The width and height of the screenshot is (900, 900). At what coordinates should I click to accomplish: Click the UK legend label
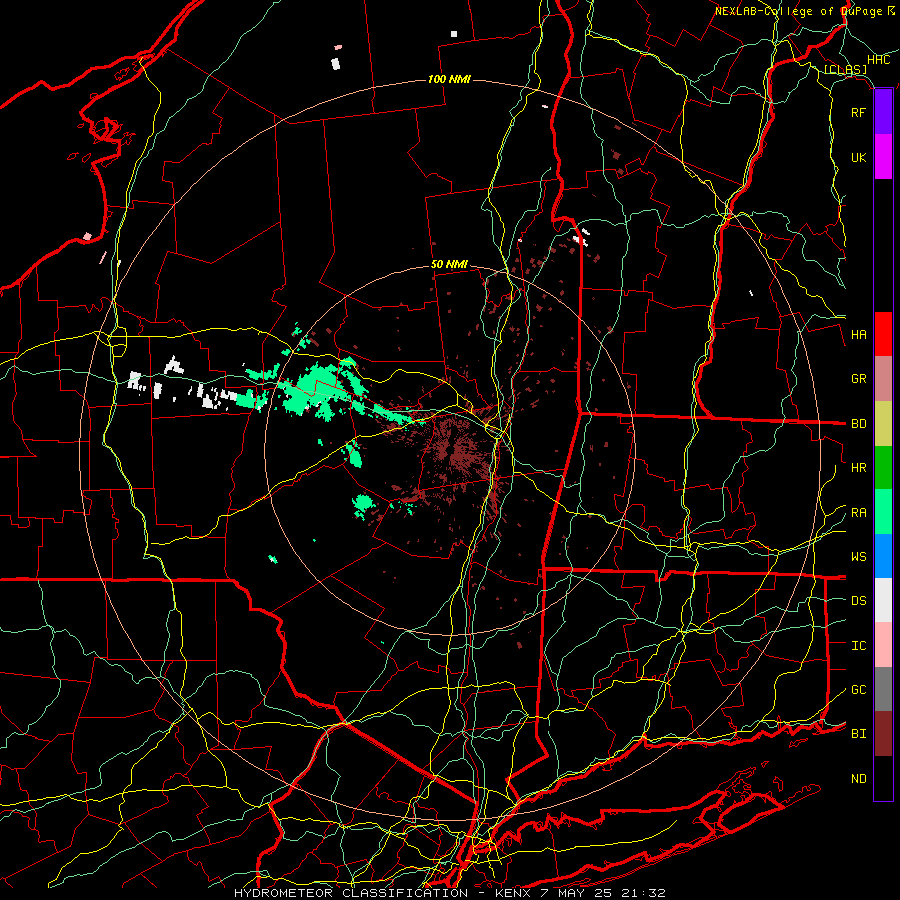(858, 157)
